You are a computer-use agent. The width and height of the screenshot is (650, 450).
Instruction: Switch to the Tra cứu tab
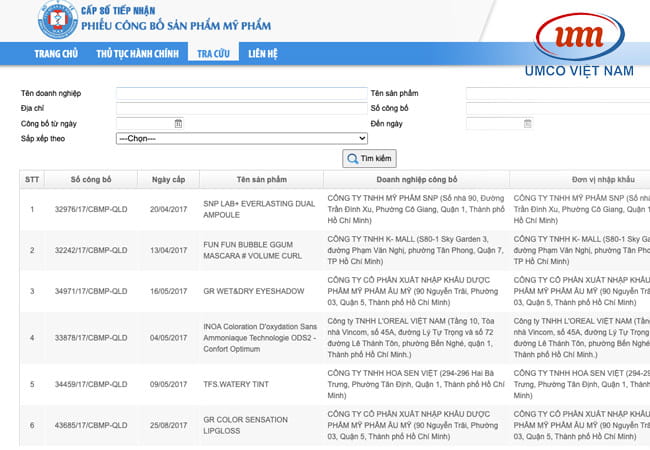point(213,53)
